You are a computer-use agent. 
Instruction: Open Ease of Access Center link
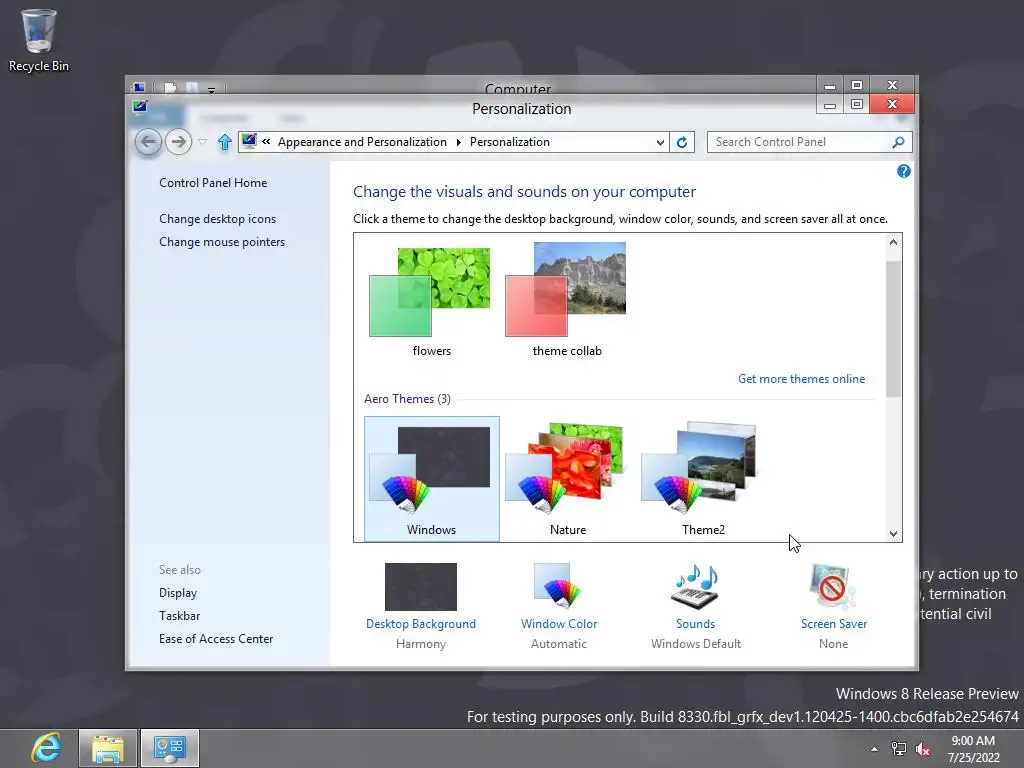pos(216,639)
